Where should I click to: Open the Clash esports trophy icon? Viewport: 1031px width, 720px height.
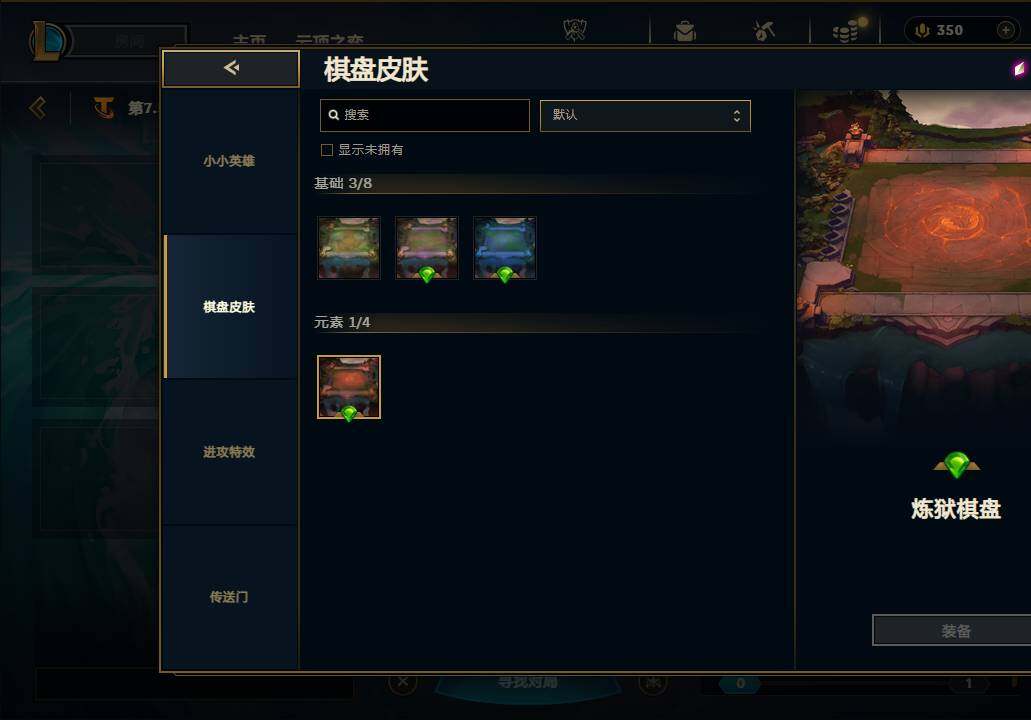click(575, 30)
